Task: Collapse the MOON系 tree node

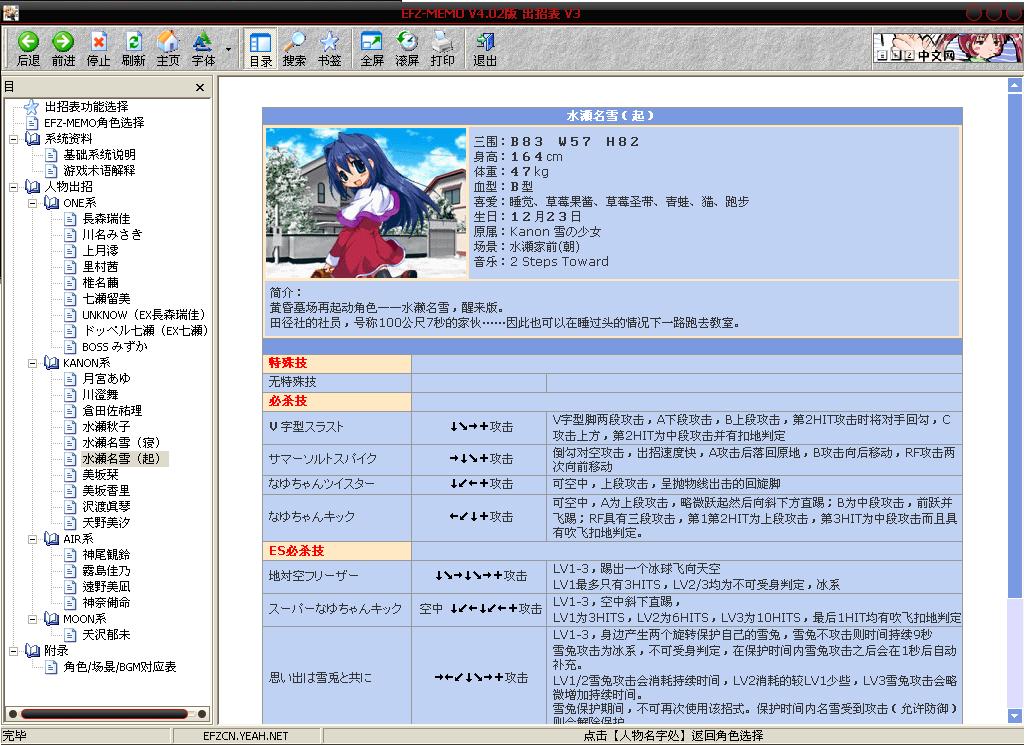Action: pos(32,619)
